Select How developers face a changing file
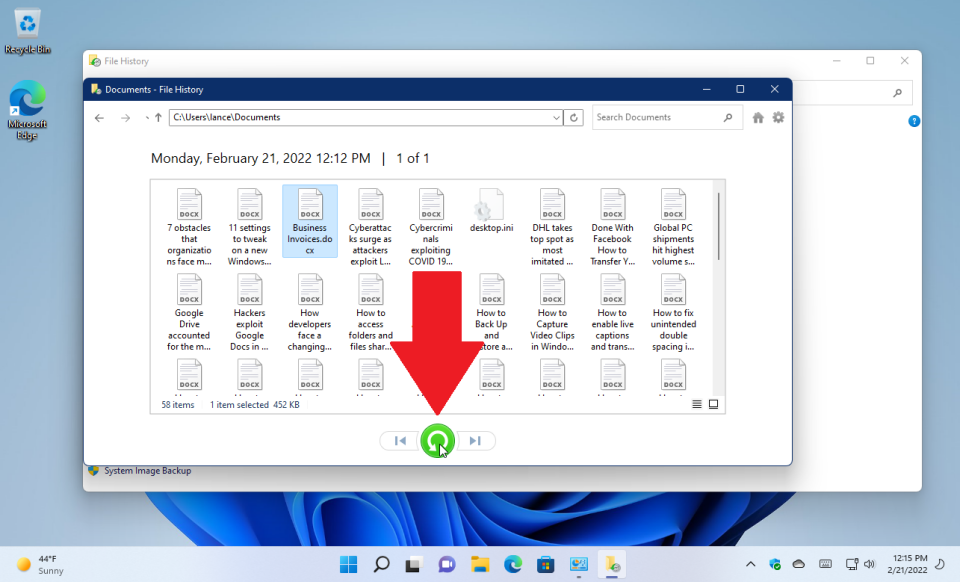Image resolution: width=960 pixels, height=582 pixels. click(310, 312)
